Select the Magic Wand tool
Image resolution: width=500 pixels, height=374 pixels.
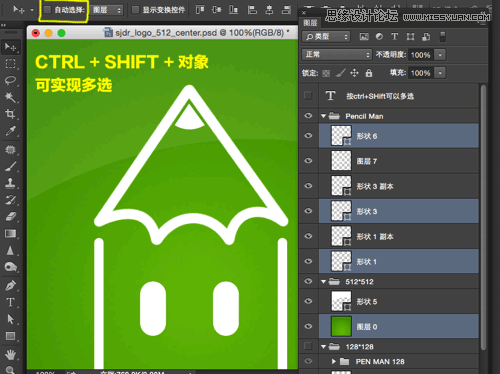10,97
